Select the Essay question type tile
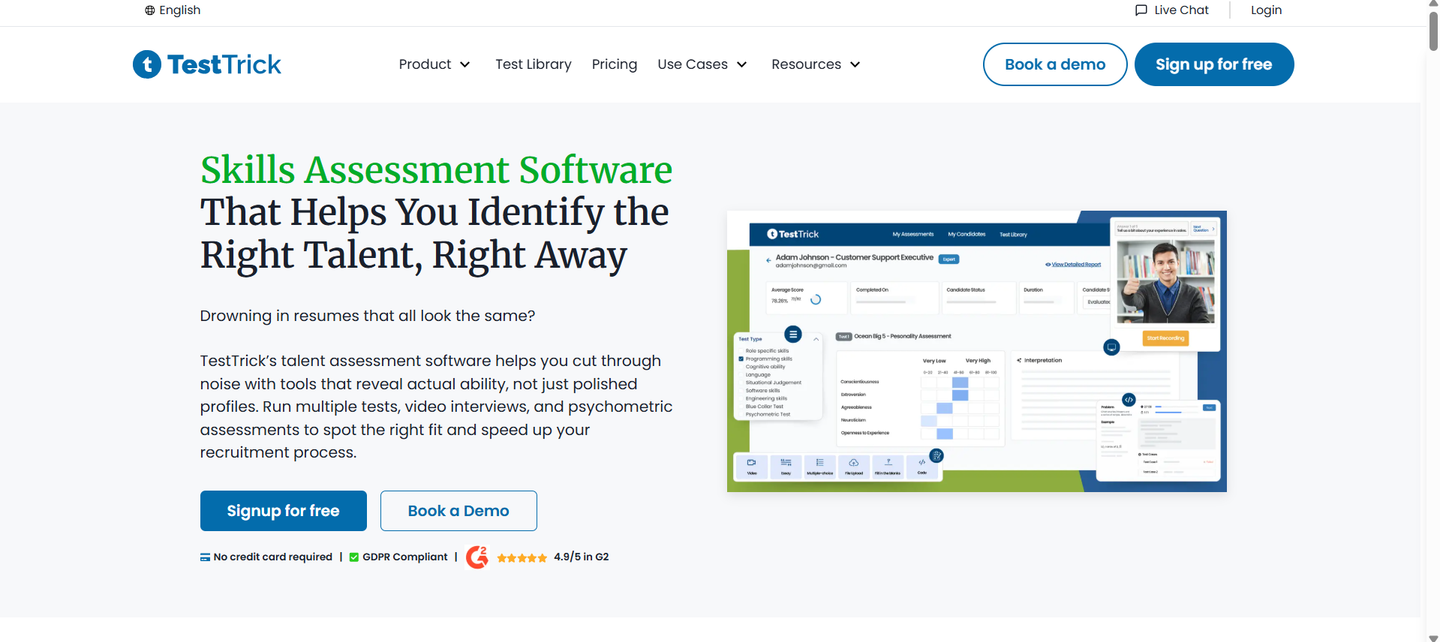Image resolution: width=1440 pixels, height=642 pixels. (786, 466)
